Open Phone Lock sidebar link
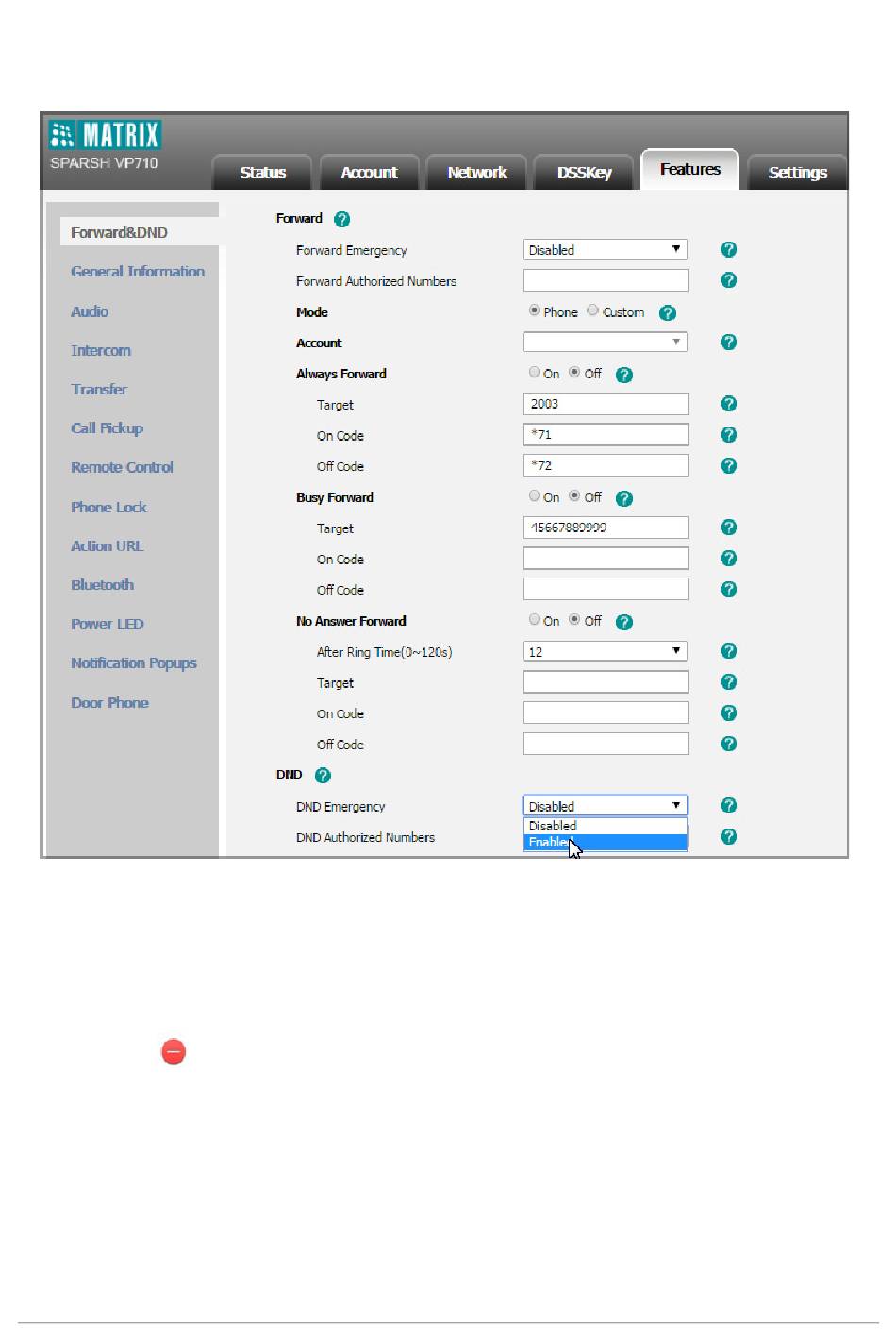 click(x=108, y=508)
